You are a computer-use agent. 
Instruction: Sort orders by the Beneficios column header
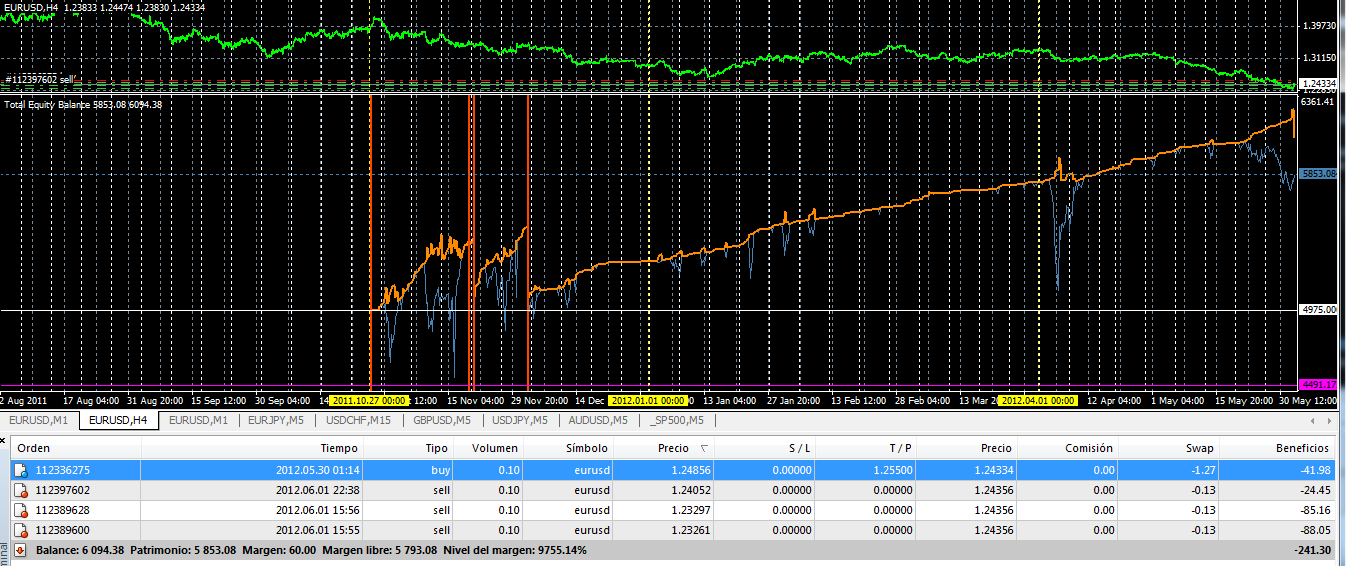[1300, 449]
